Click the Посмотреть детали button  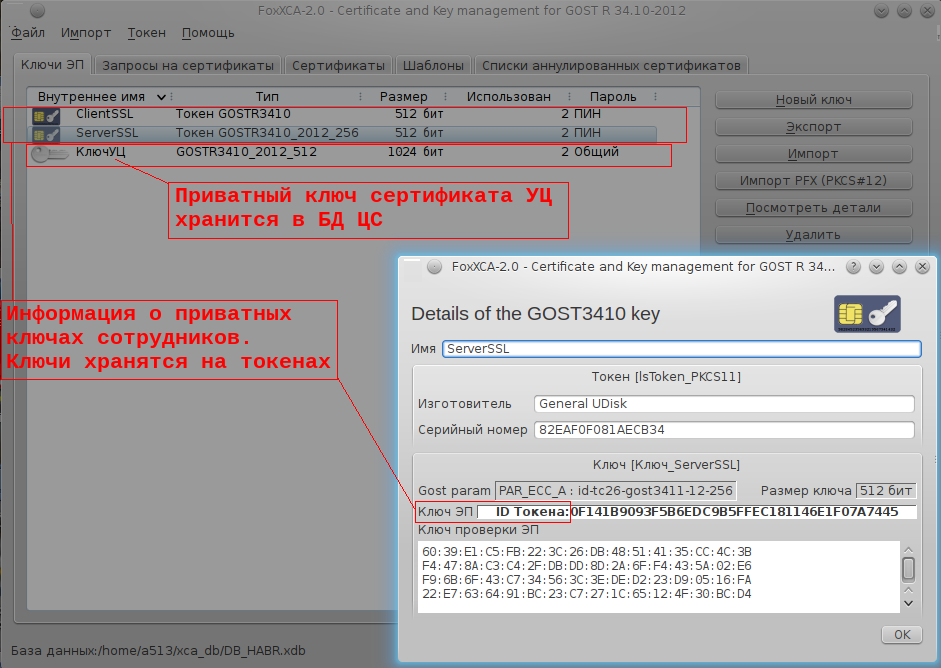pos(814,208)
